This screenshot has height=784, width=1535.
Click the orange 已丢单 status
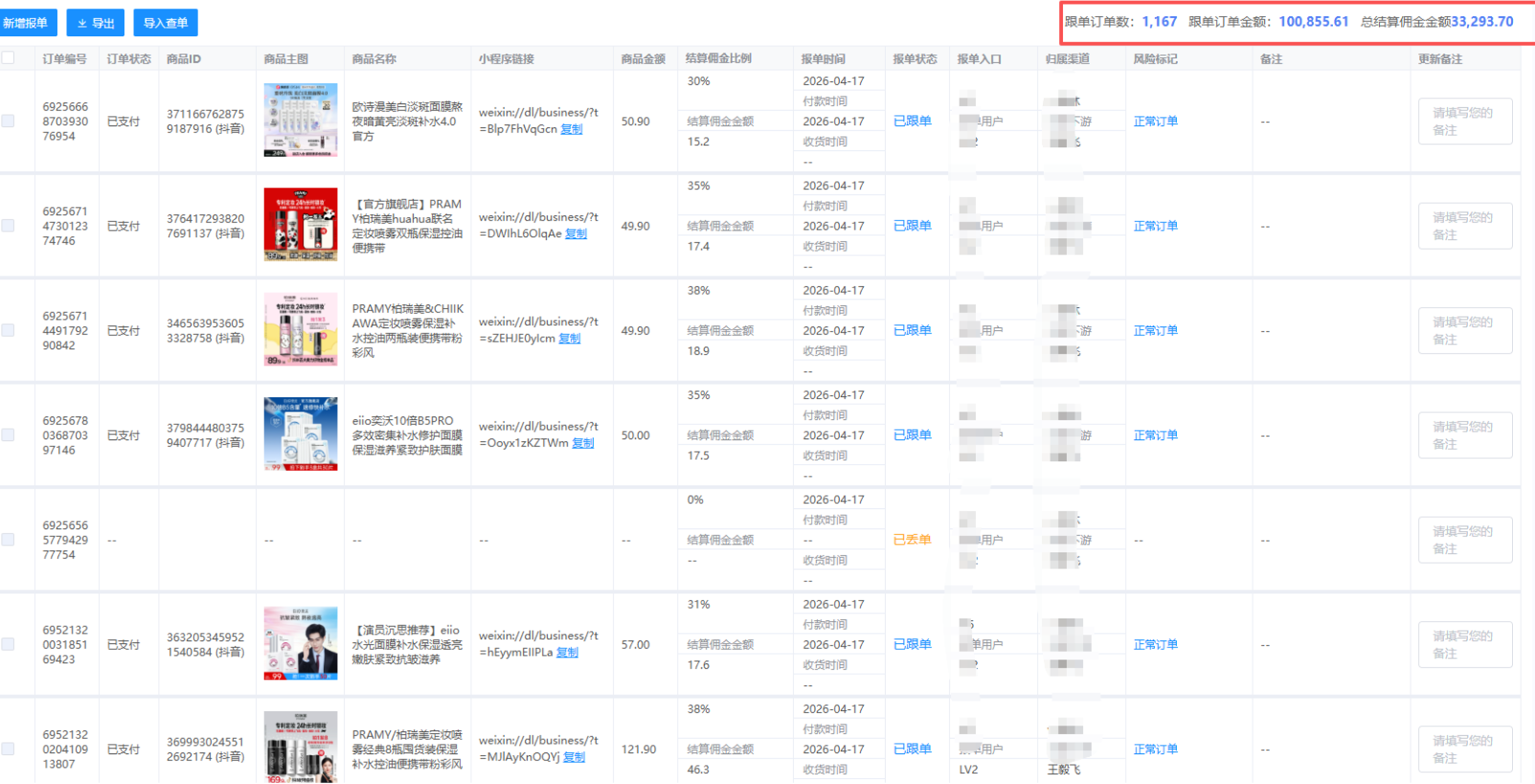click(x=913, y=540)
